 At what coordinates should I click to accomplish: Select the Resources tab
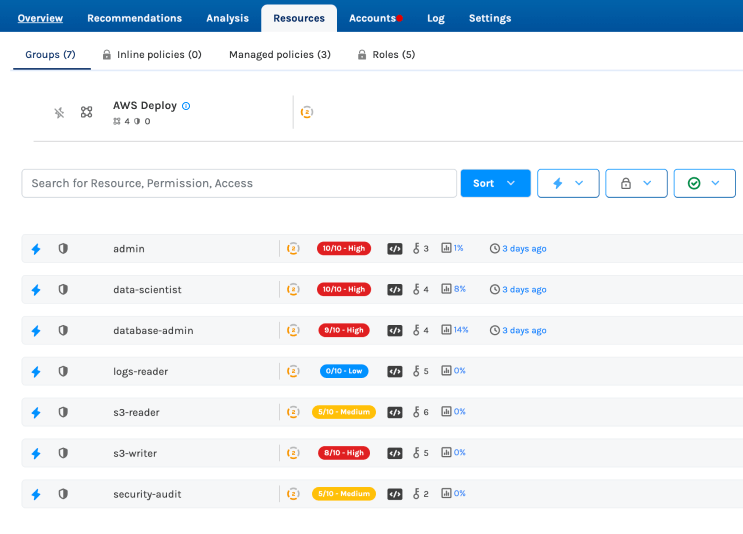coord(299,18)
